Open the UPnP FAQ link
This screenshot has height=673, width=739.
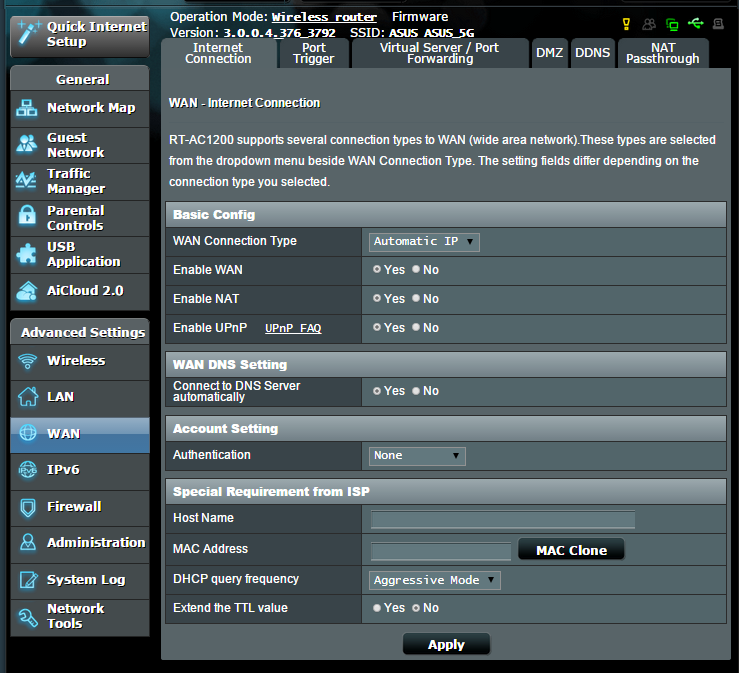click(x=293, y=328)
